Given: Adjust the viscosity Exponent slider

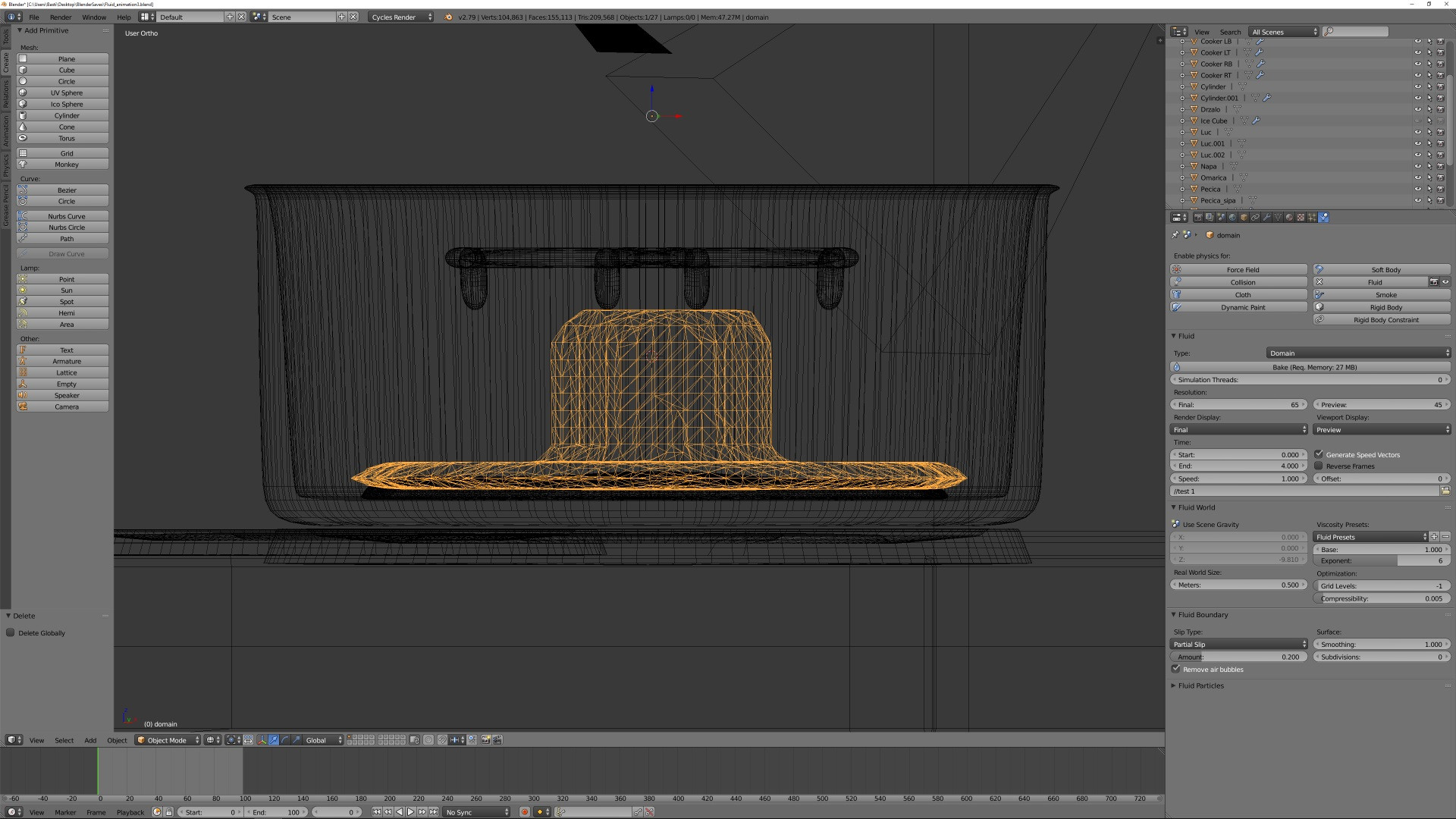Looking at the screenshot, I should click(x=1382, y=560).
